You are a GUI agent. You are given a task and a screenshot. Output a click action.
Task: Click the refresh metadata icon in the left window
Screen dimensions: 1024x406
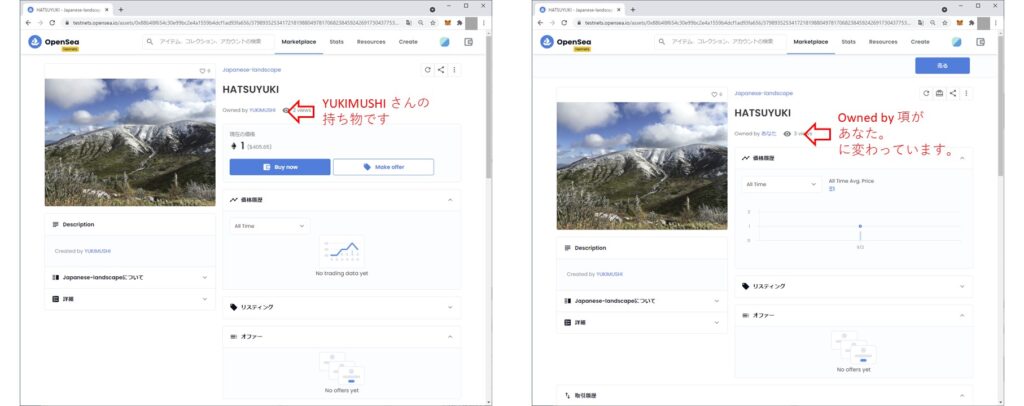(x=428, y=70)
